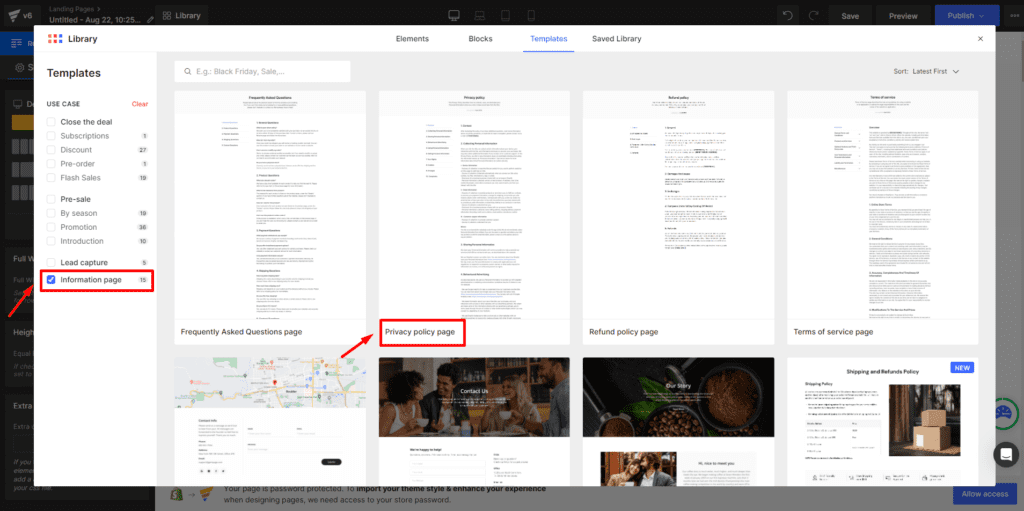Click the Undo icon
The width and height of the screenshot is (1024, 511).
pos(788,15)
